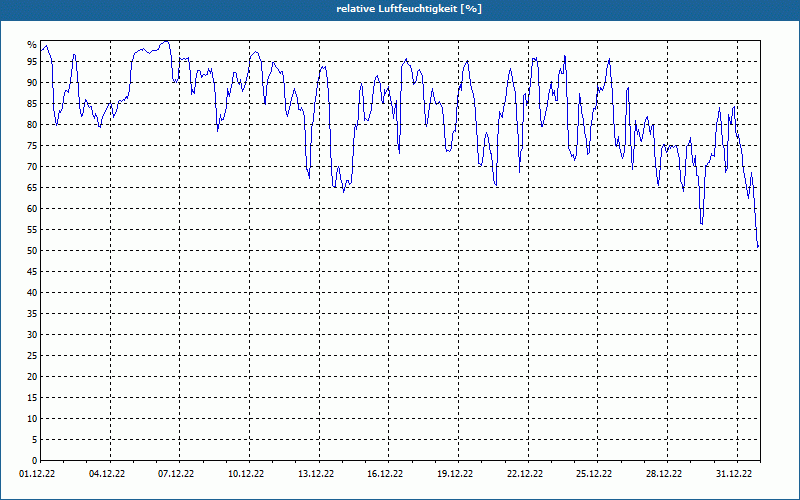Choose the date label 31.12.22
The width and height of the screenshot is (800, 500).
[734, 473]
